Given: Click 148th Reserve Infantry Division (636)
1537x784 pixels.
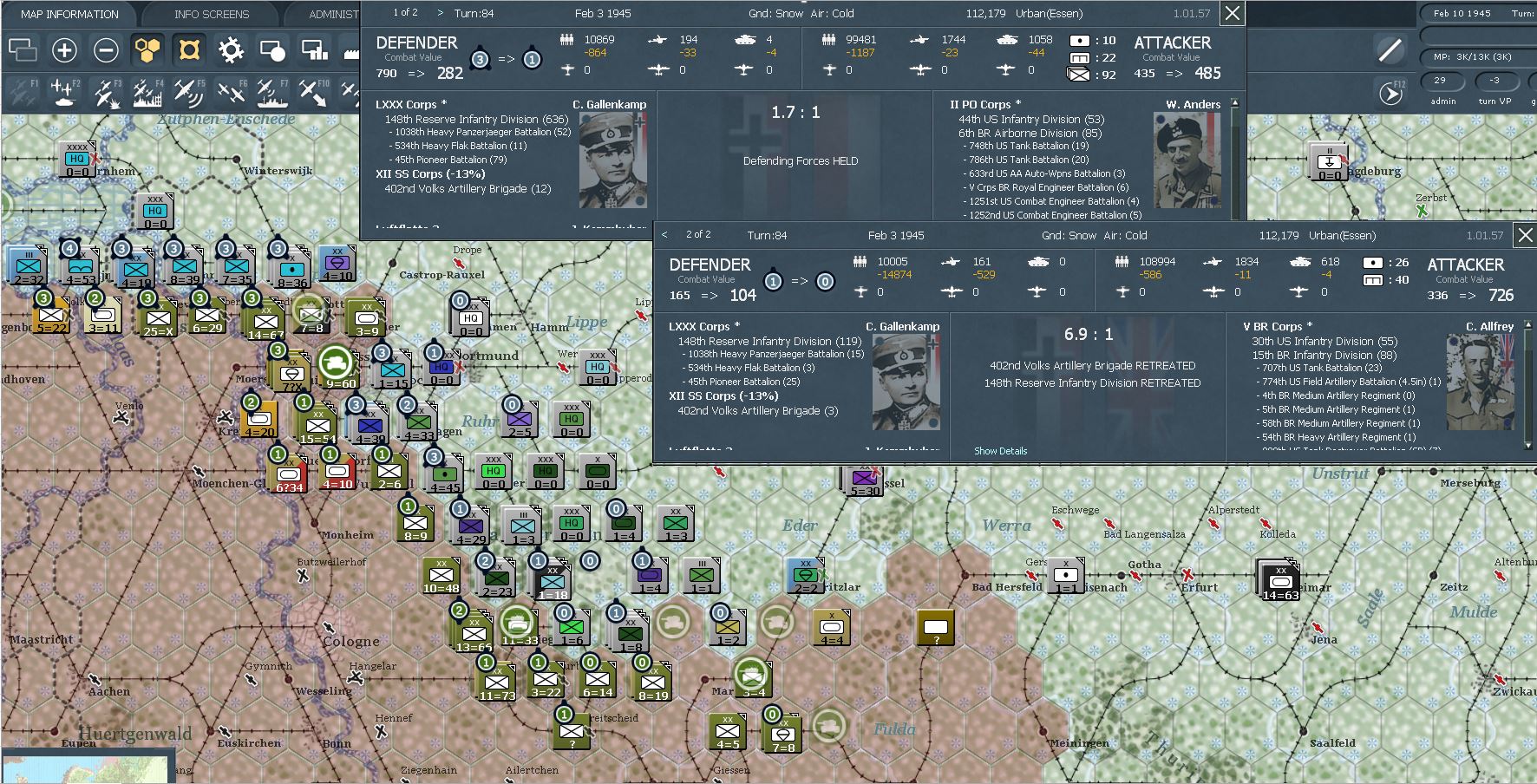Looking at the screenshot, I should click(x=476, y=119).
